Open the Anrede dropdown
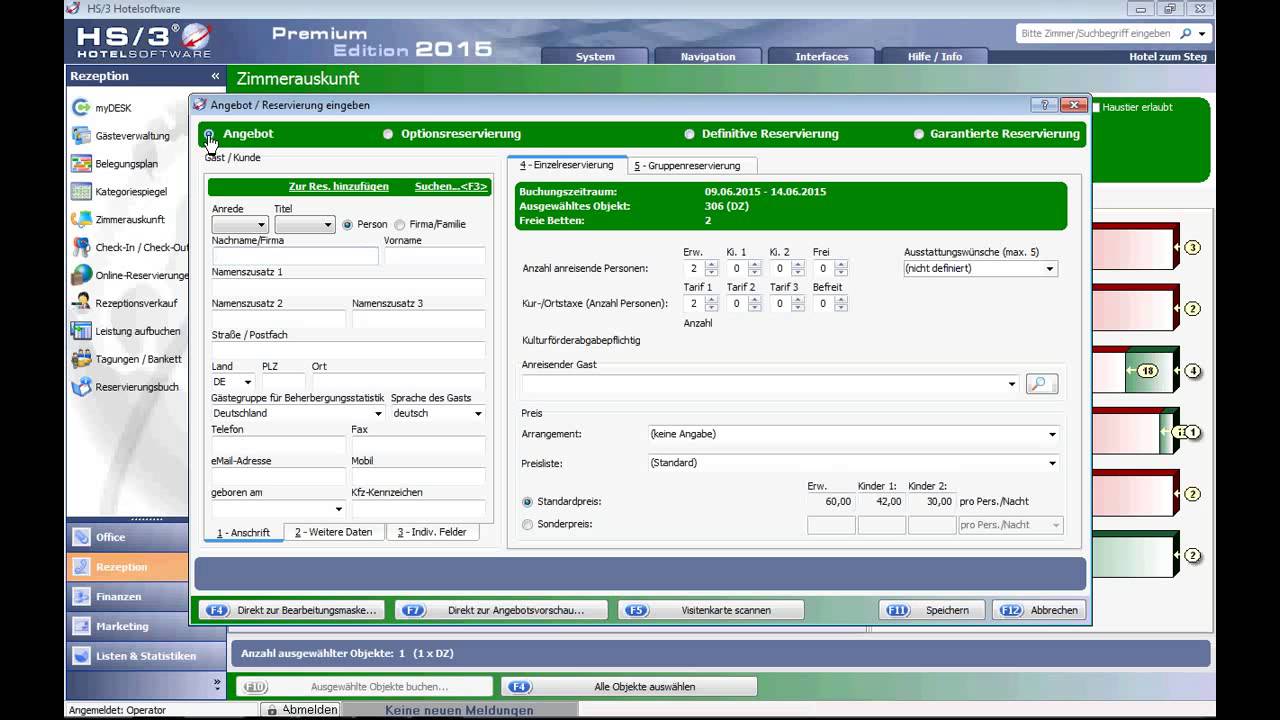The height and width of the screenshot is (720, 1280). pyautogui.click(x=240, y=225)
